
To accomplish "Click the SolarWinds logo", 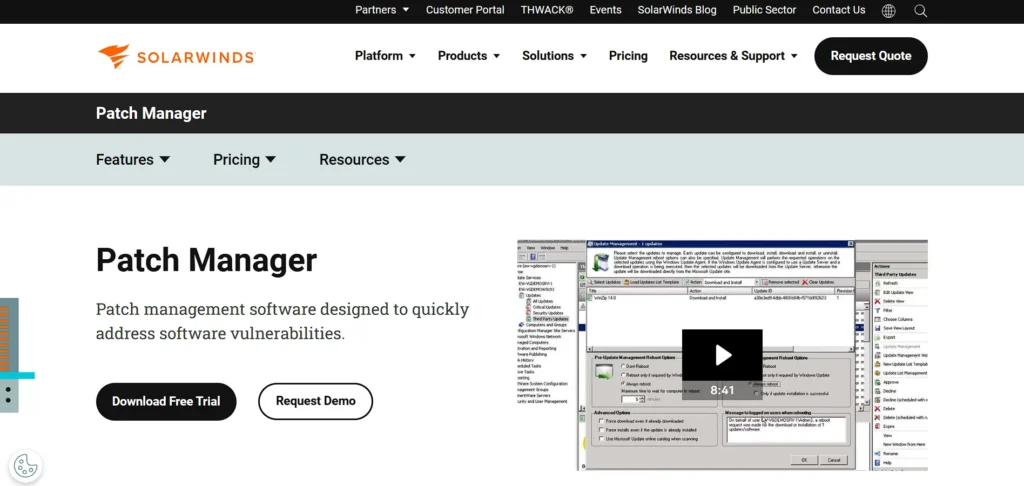I will 176,57.
